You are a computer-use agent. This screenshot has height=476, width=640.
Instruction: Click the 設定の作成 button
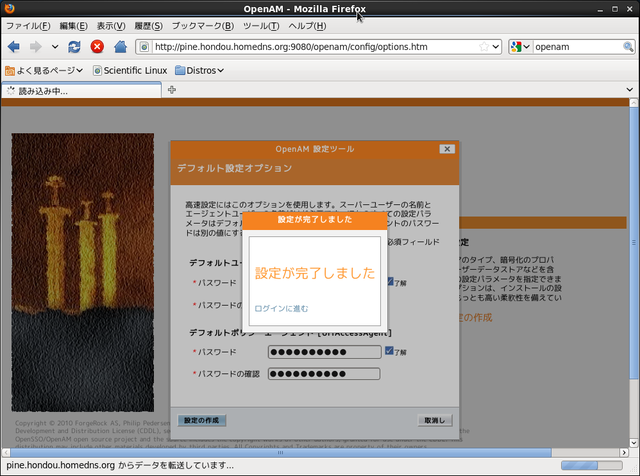tap(202, 420)
